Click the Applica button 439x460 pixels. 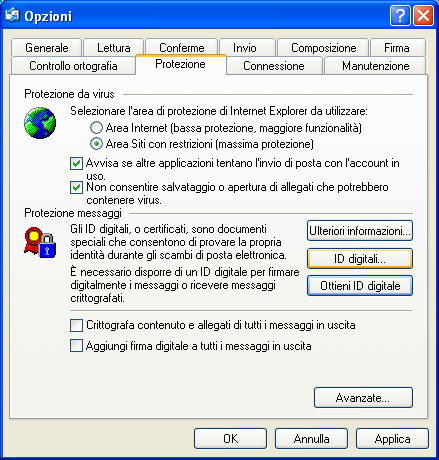click(392, 439)
